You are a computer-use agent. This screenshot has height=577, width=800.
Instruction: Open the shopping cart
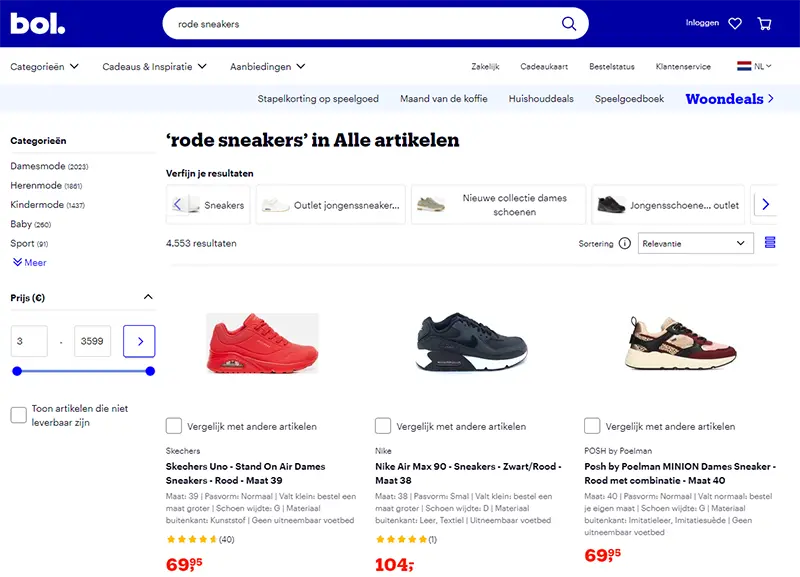(x=765, y=23)
